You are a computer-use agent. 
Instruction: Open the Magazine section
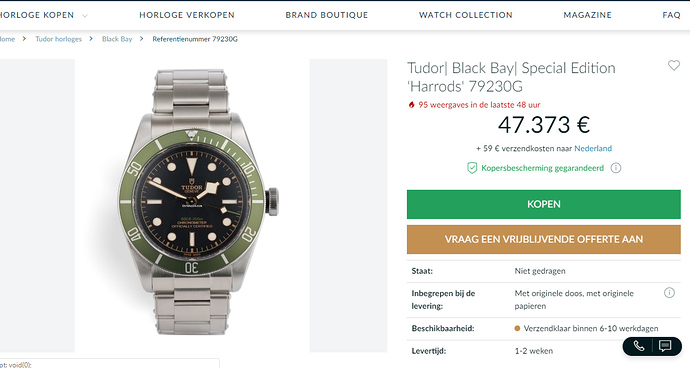coord(587,15)
